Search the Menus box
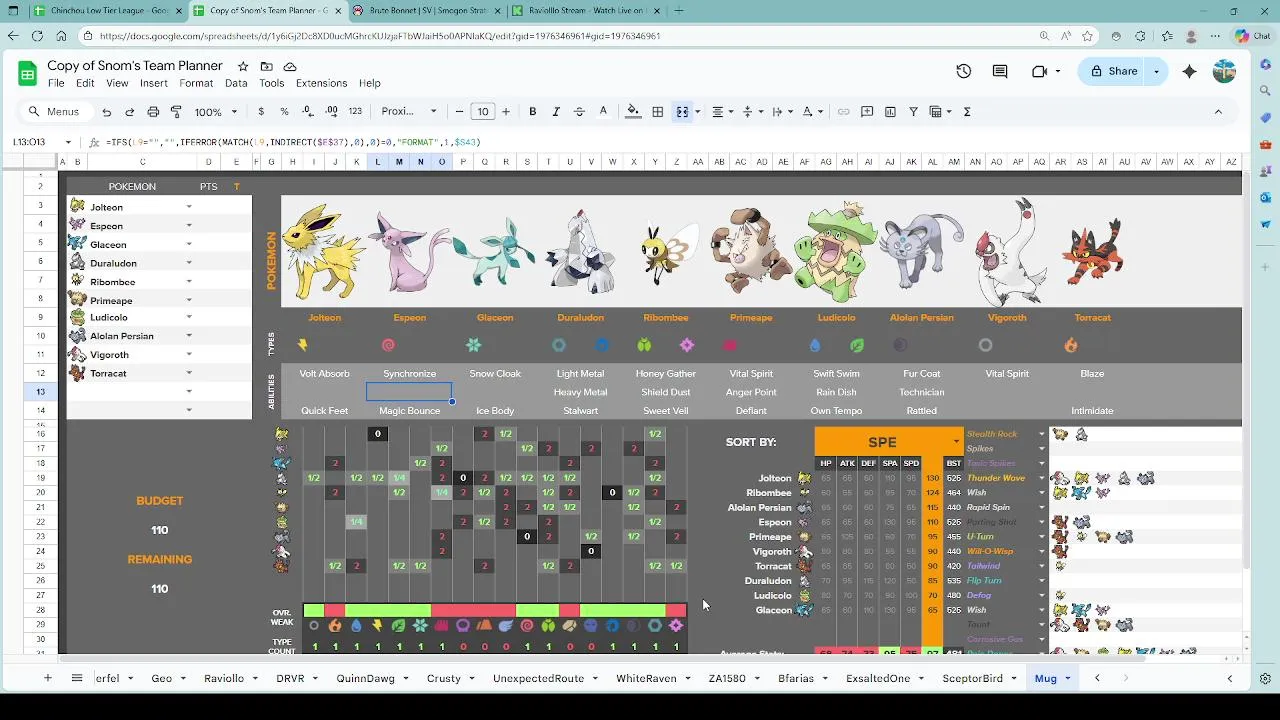 55,112
